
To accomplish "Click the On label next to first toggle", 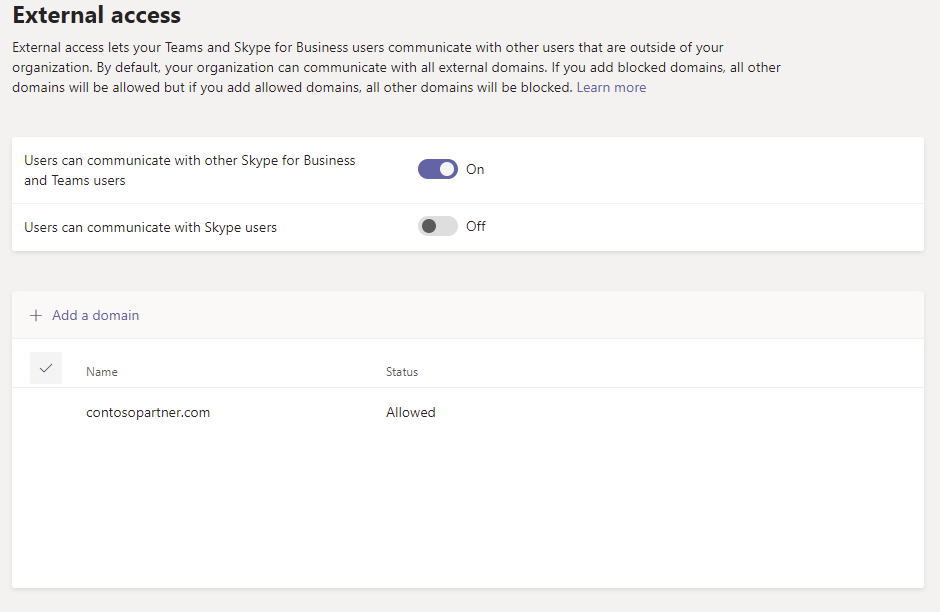I will pyautogui.click(x=475, y=170).
